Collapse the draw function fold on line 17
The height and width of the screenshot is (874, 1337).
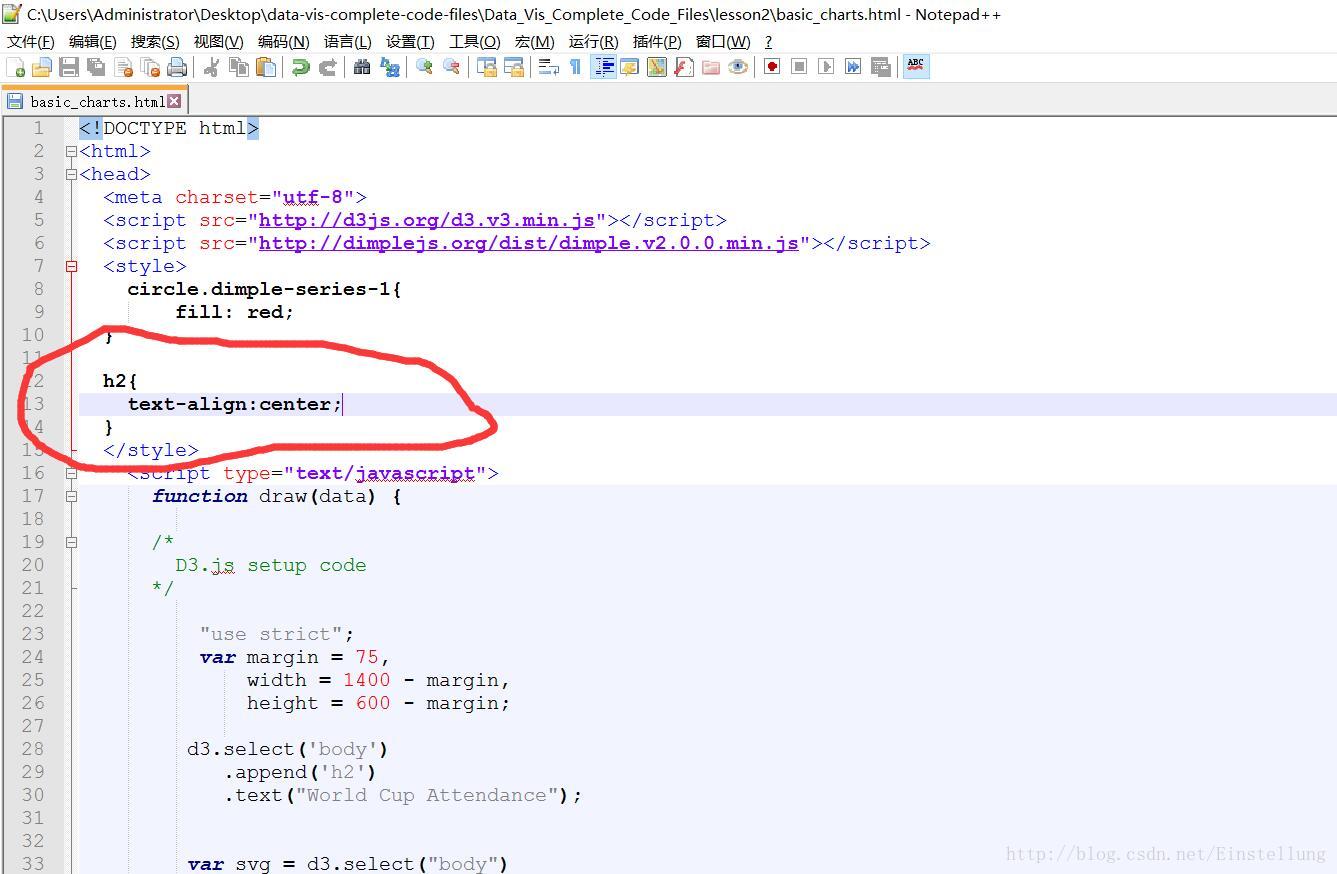coord(71,496)
